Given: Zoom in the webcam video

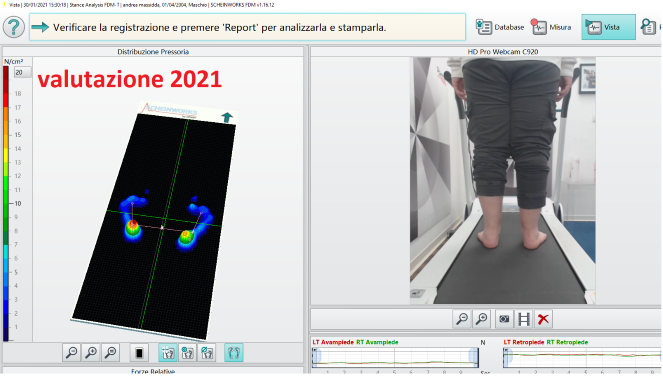Looking at the screenshot, I should coord(482,319).
